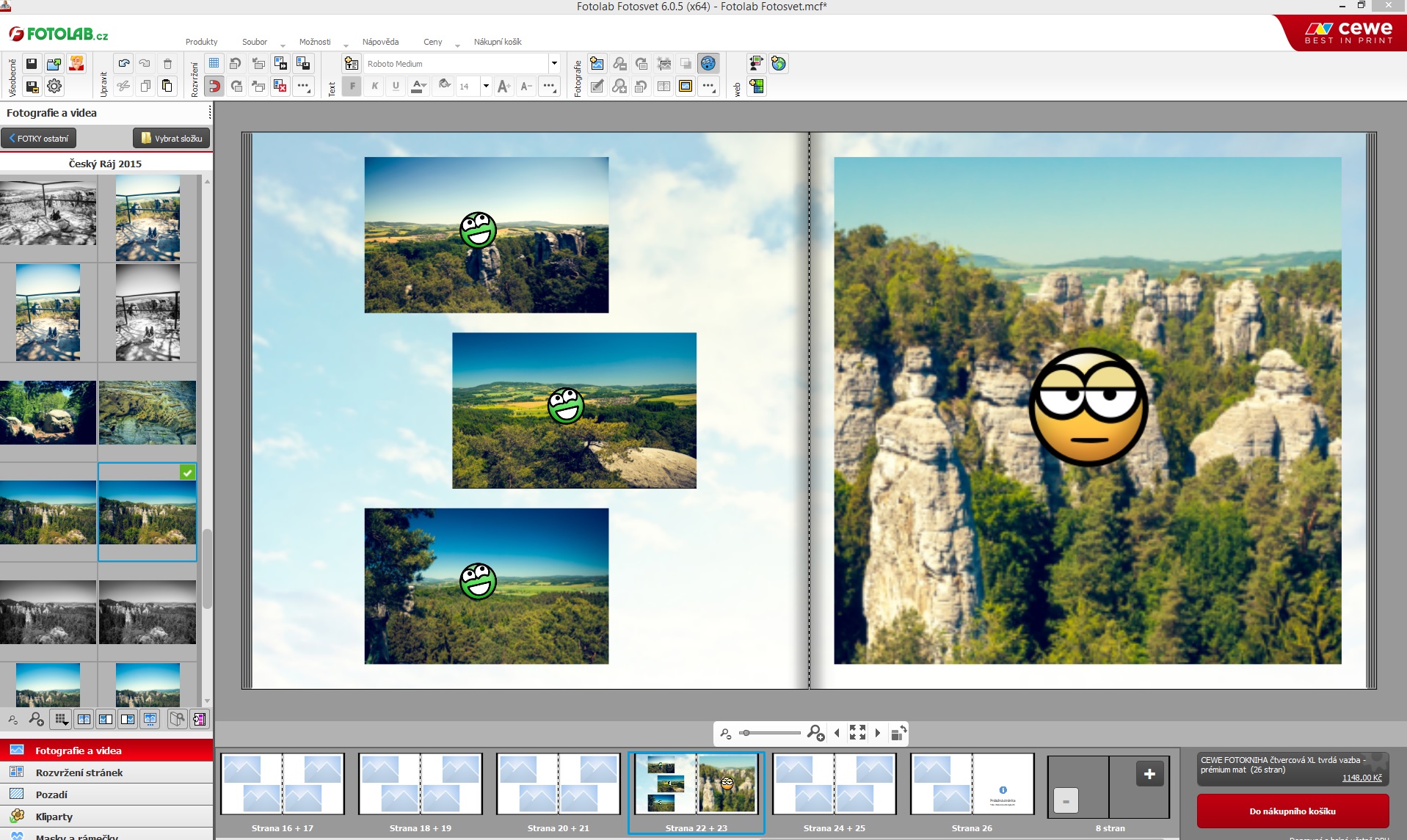The image size is (1407, 840).
Task: Open settings with the gear icon
Action: point(54,87)
